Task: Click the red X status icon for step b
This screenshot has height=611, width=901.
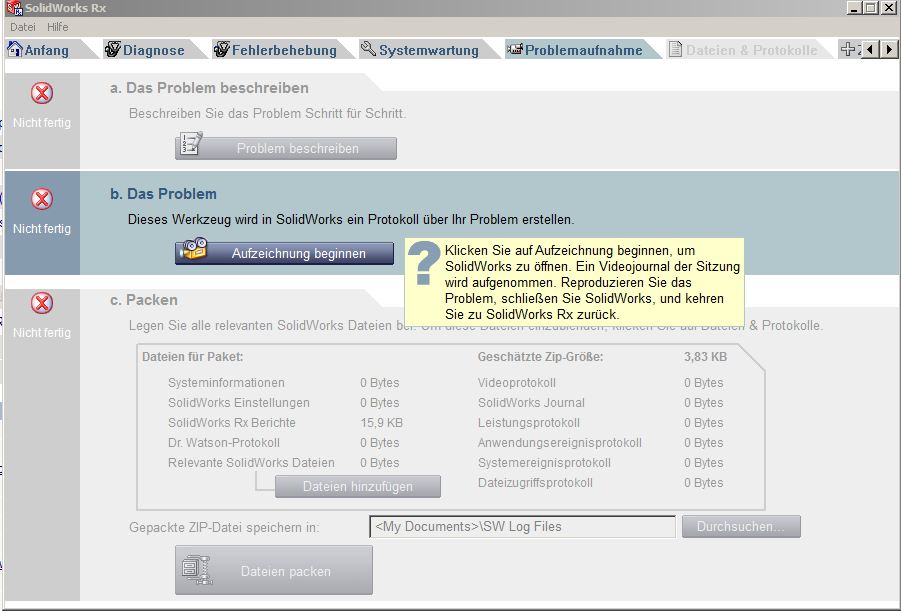Action: point(42,199)
